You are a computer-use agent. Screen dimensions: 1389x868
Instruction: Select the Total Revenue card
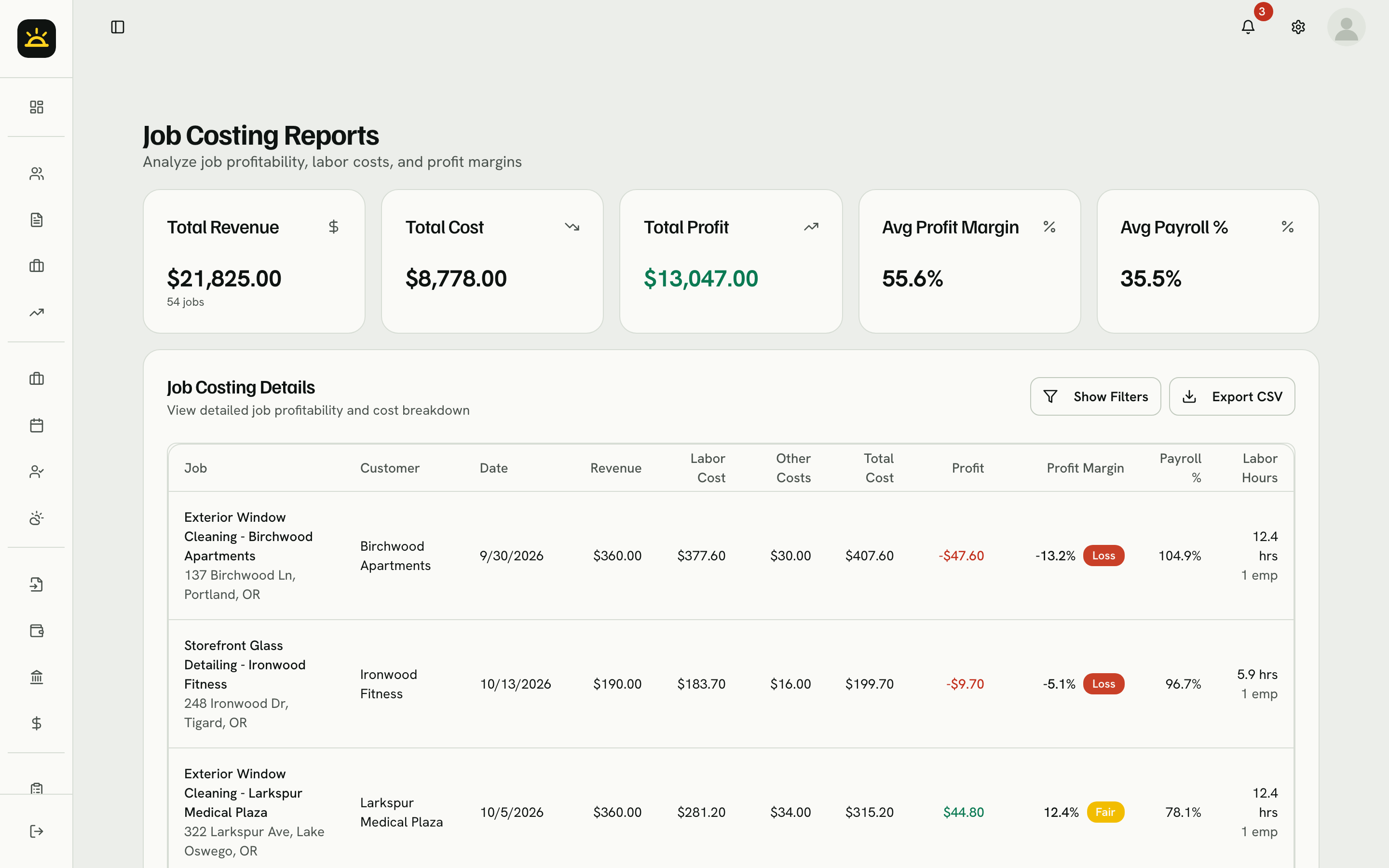pos(254,261)
